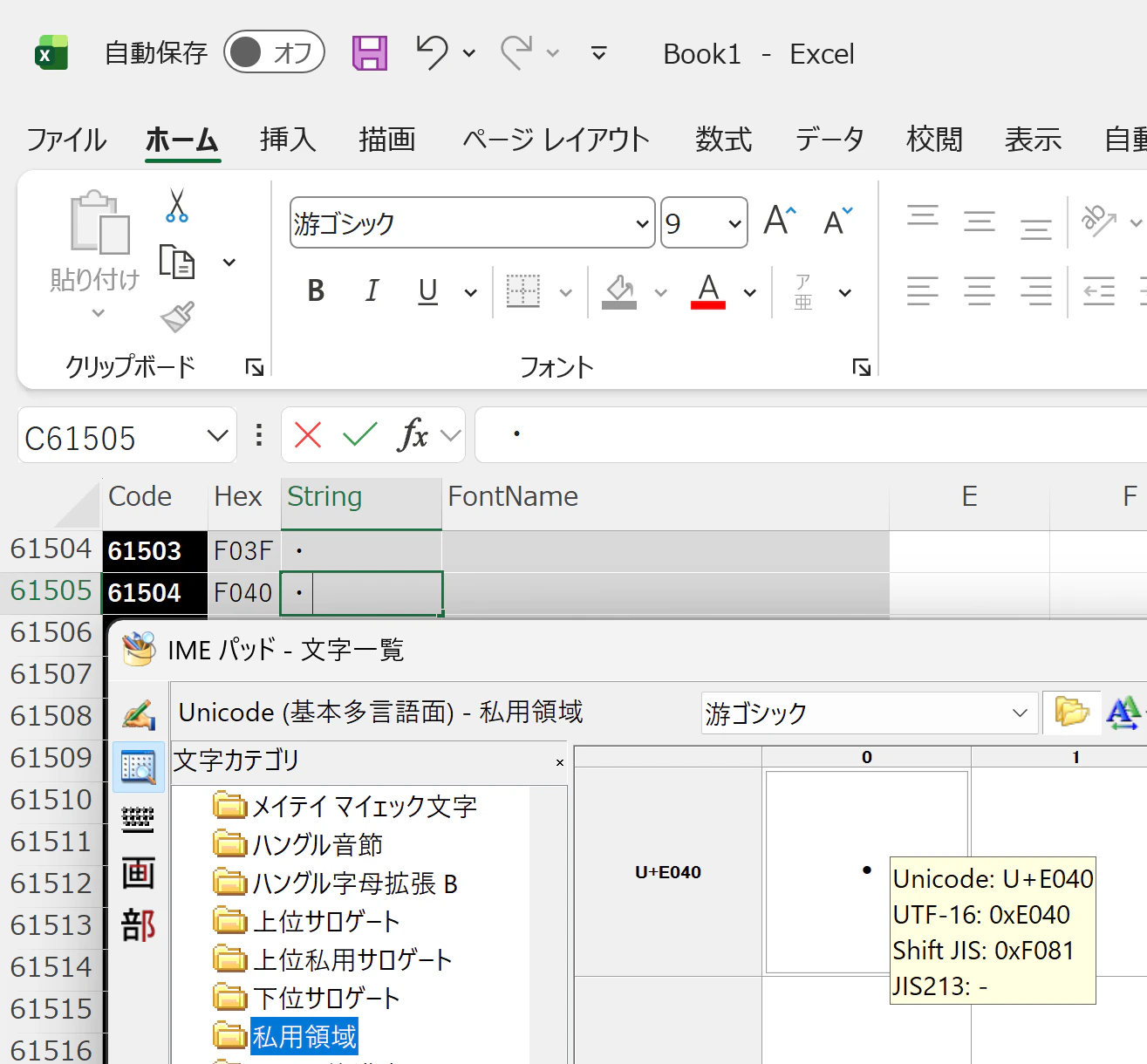Screen dimensions: 1147x1064
Task: Switch to the 数式 tab
Action: [x=723, y=140]
